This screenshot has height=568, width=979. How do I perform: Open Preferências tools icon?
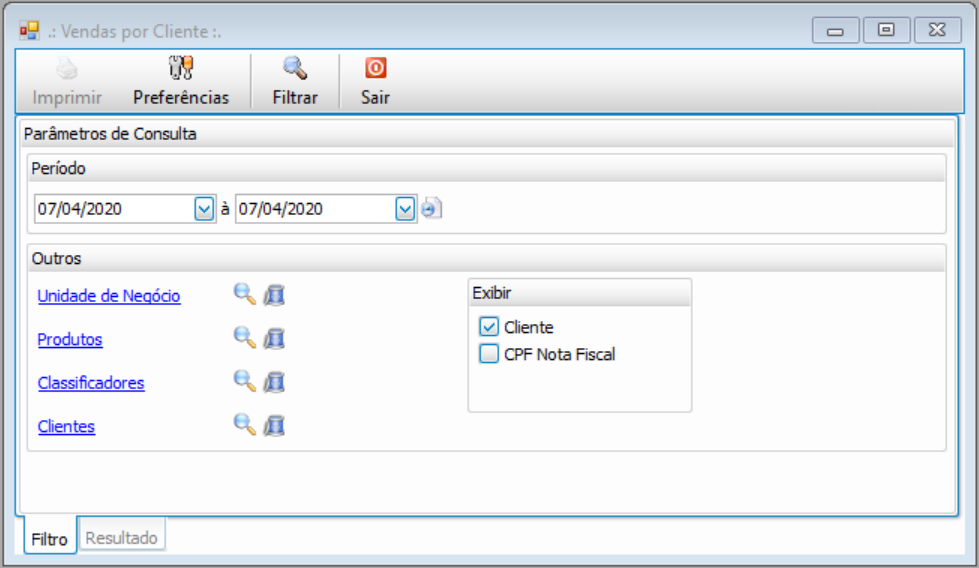click(181, 67)
